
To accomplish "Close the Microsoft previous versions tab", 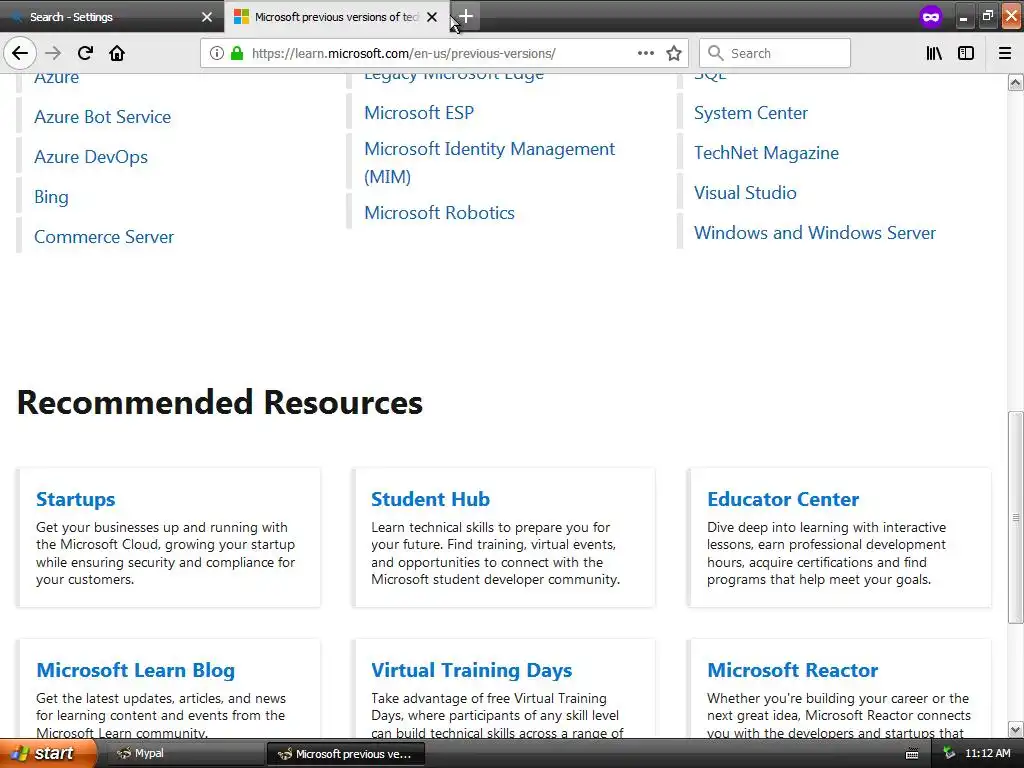I will click(432, 17).
